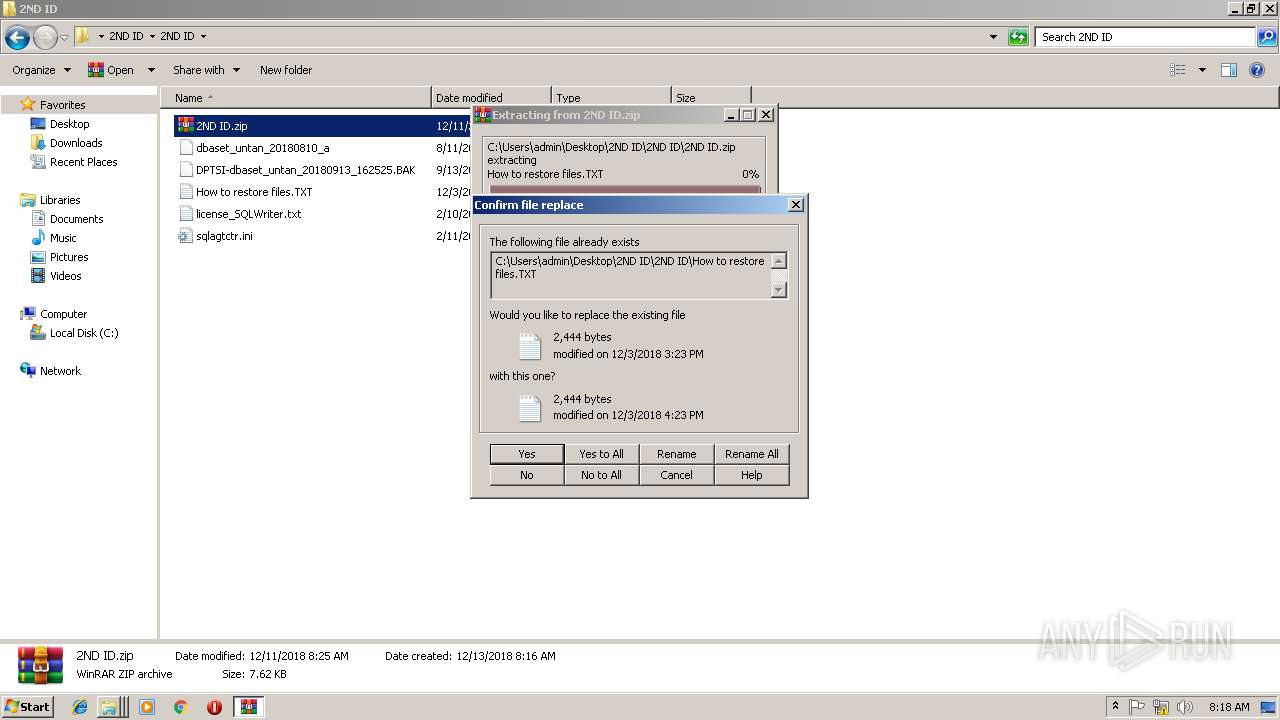Select the Documents library
Viewport: 1280px width, 720px height.
pos(76,219)
